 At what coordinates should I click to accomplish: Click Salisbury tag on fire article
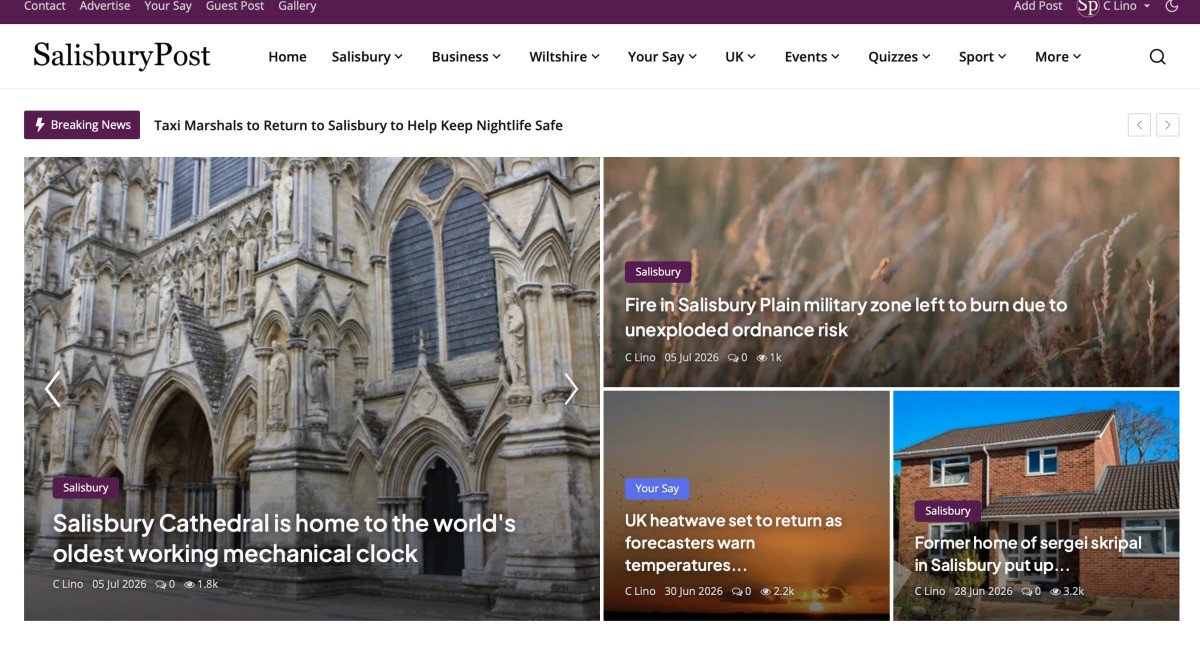pyautogui.click(x=658, y=272)
